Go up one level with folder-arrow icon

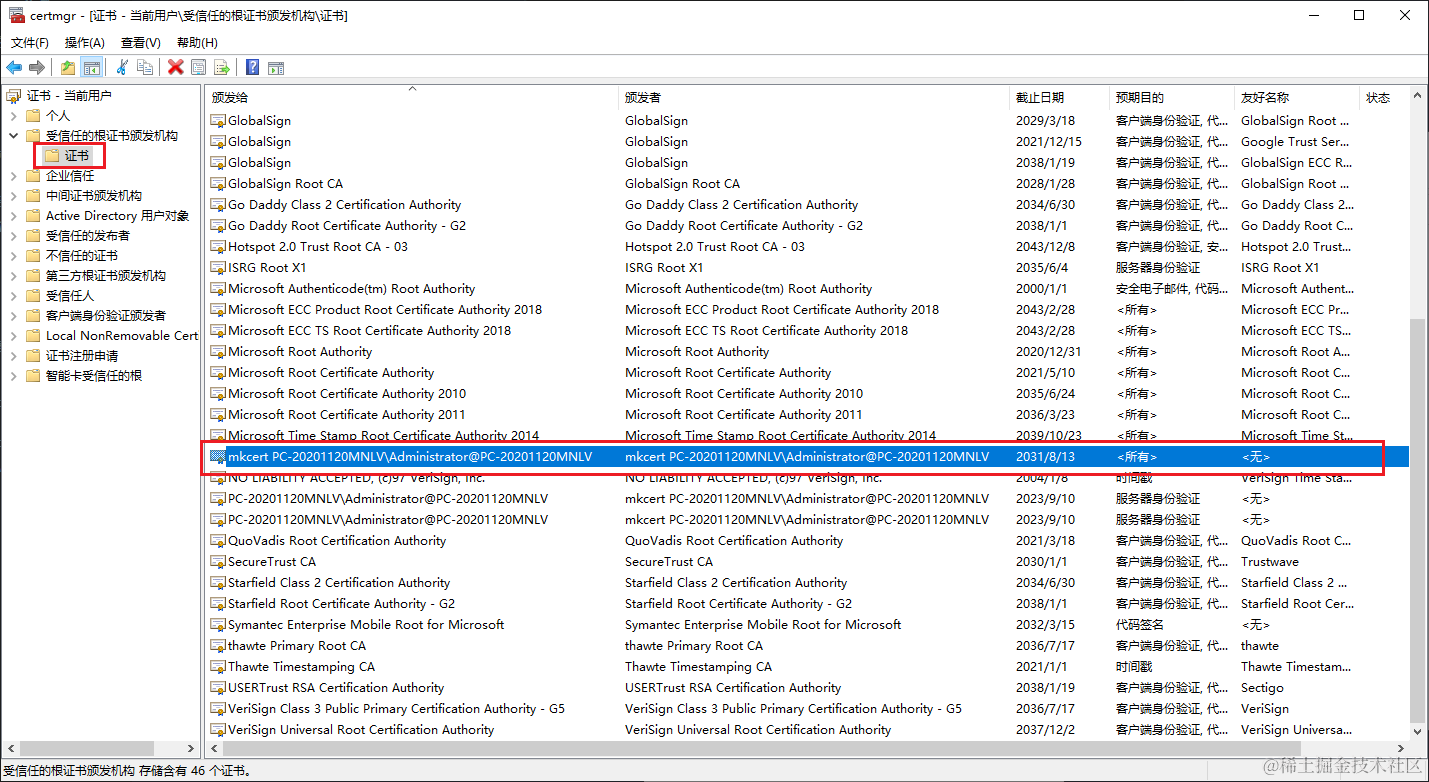point(68,67)
